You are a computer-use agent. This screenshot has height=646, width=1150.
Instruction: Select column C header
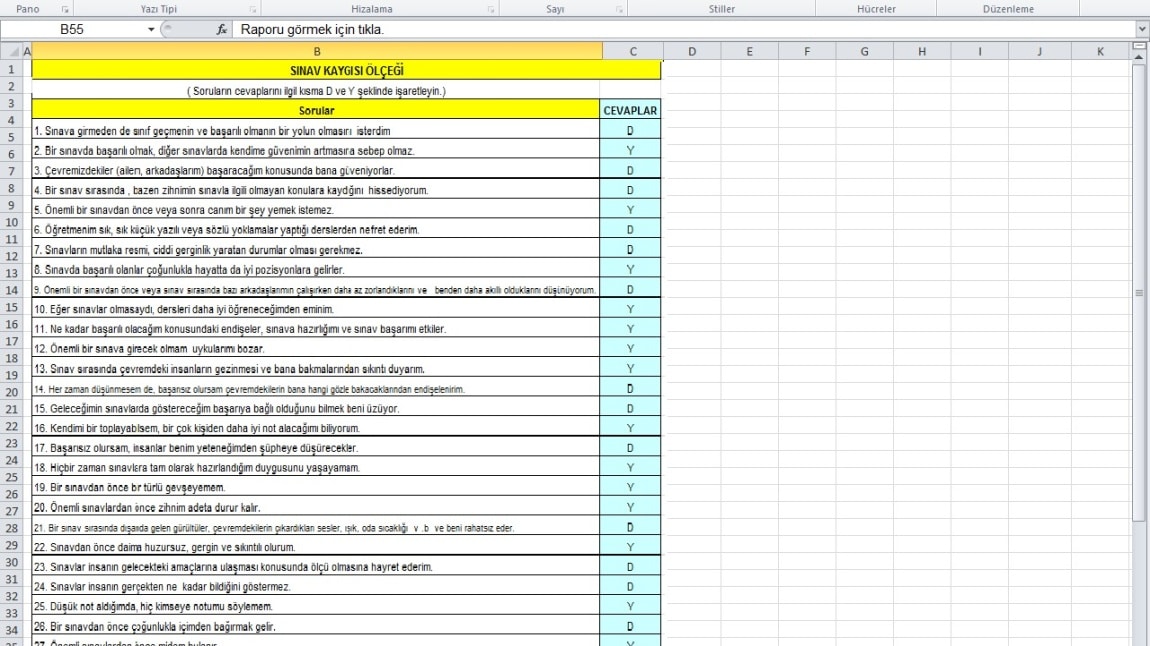632,50
